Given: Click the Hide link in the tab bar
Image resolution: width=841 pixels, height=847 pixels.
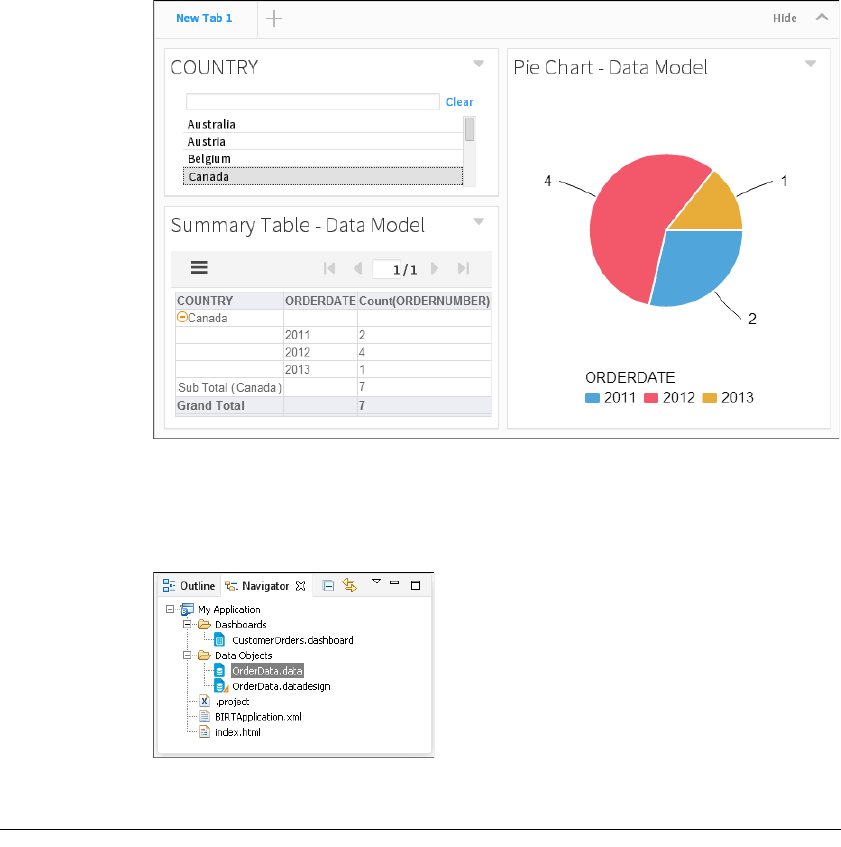Looking at the screenshot, I should click(784, 18).
